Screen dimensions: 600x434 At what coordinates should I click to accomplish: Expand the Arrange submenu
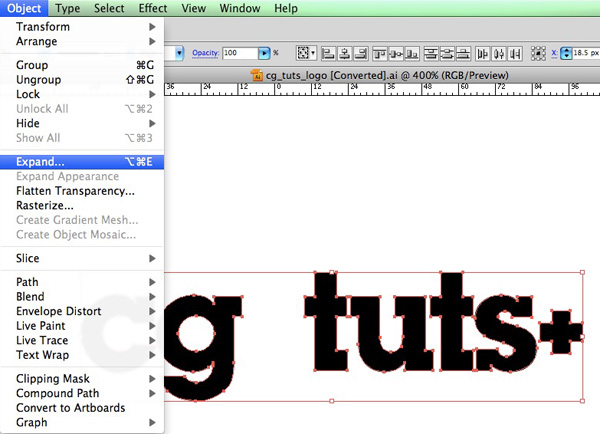pyautogui.click(x=82, y=41)
